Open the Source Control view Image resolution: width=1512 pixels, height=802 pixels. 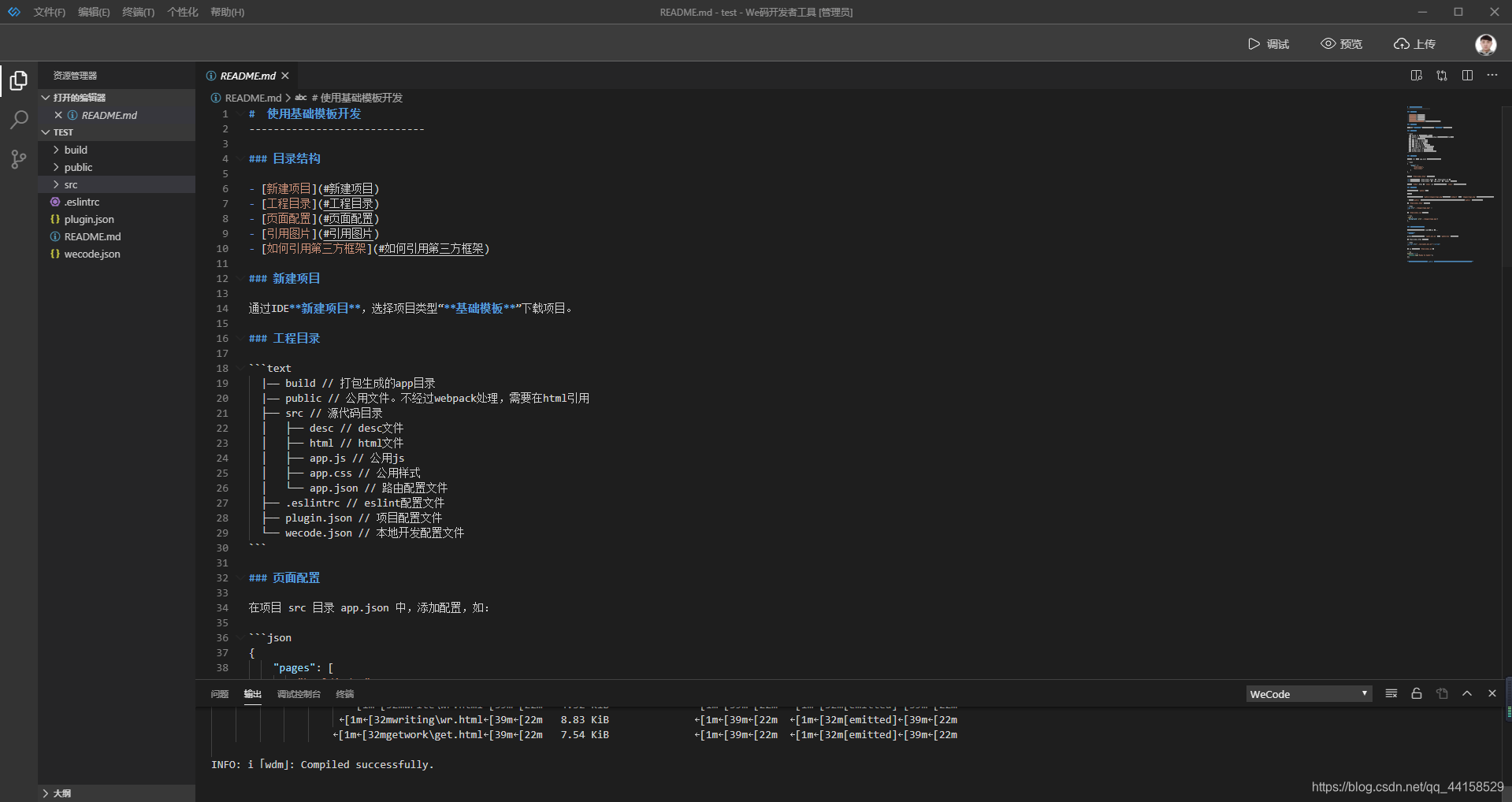tap(19, 159)
